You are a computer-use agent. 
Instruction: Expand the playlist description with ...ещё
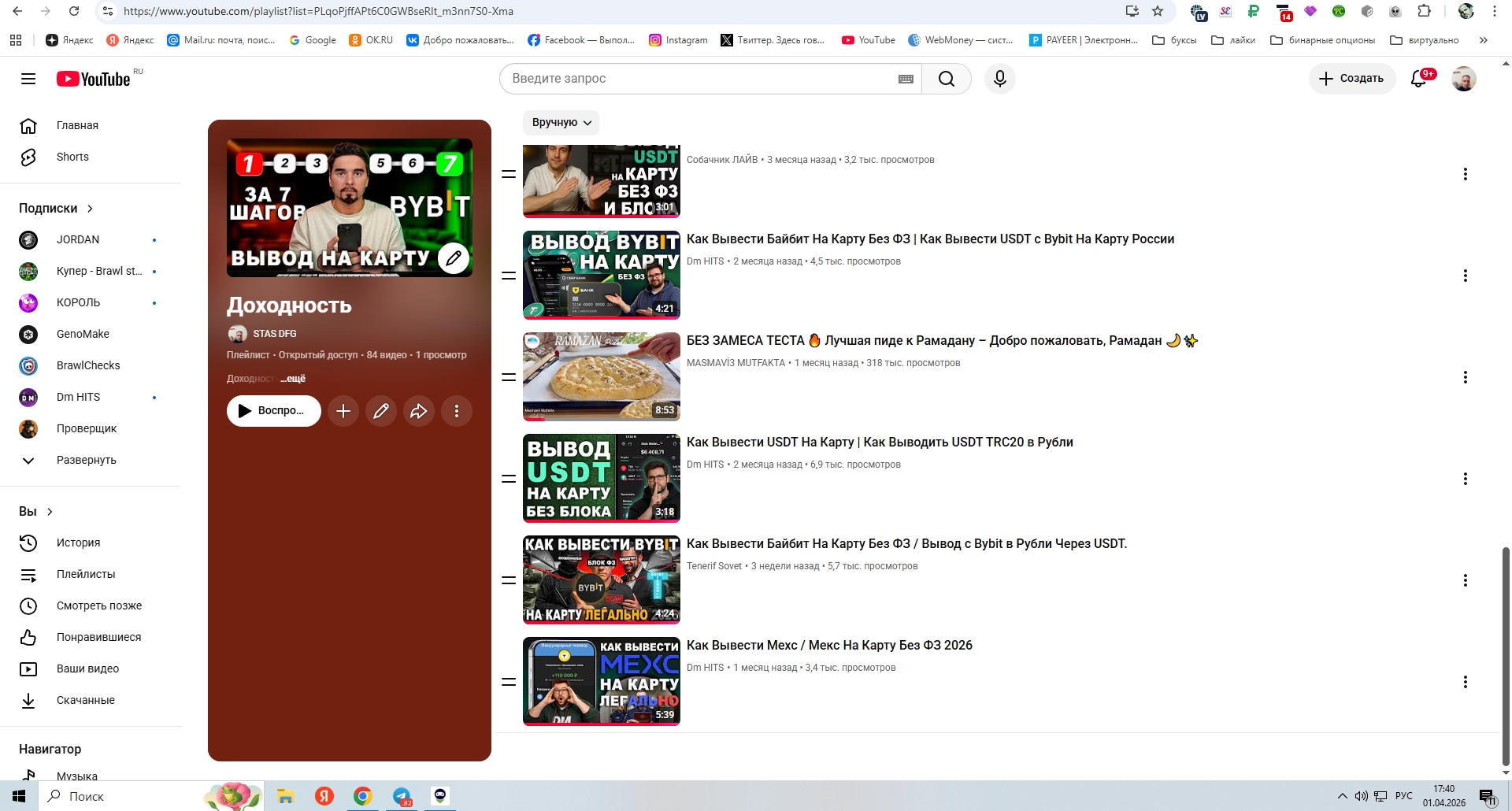pyautogui.click(x=293, y=379)
